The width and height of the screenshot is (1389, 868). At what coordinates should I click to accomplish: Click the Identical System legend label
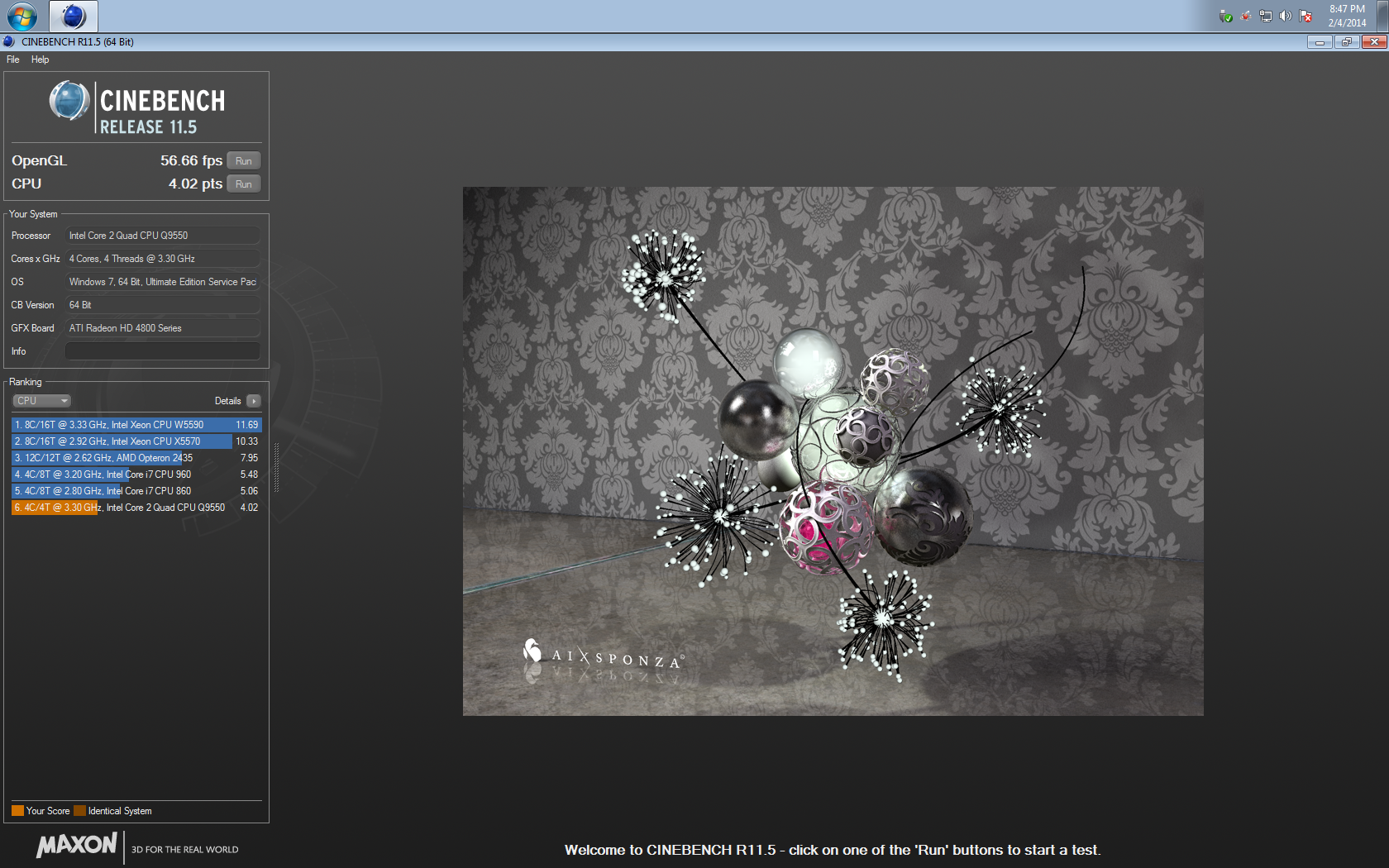pyautogui.click(x=120, y=811)
